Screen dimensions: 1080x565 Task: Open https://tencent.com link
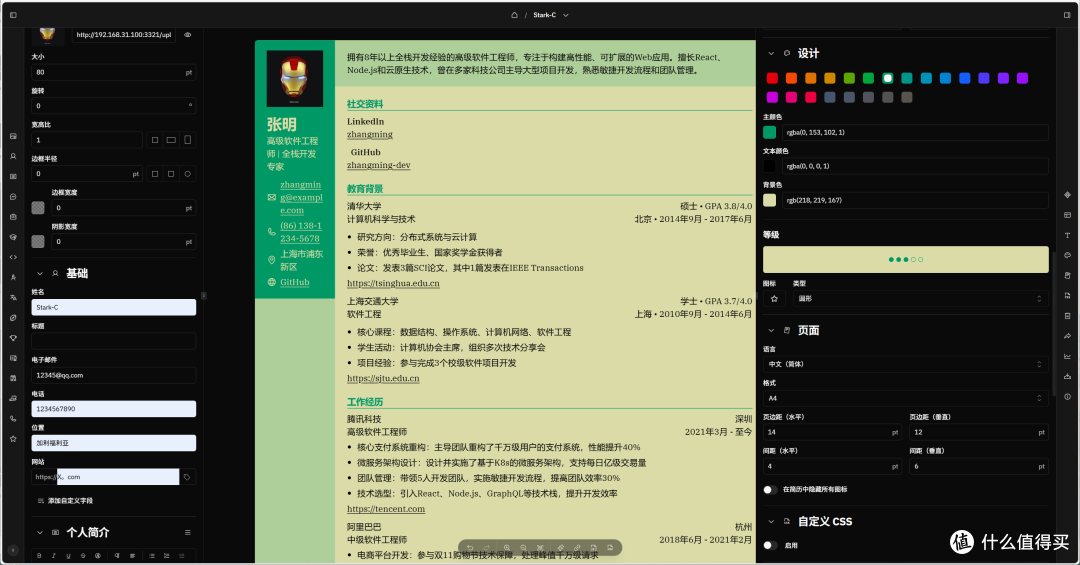pyautogui.click(x=386, y=509)
